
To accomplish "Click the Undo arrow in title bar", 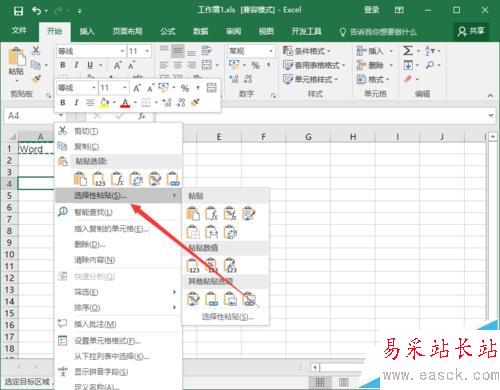I will coord(37,11).
